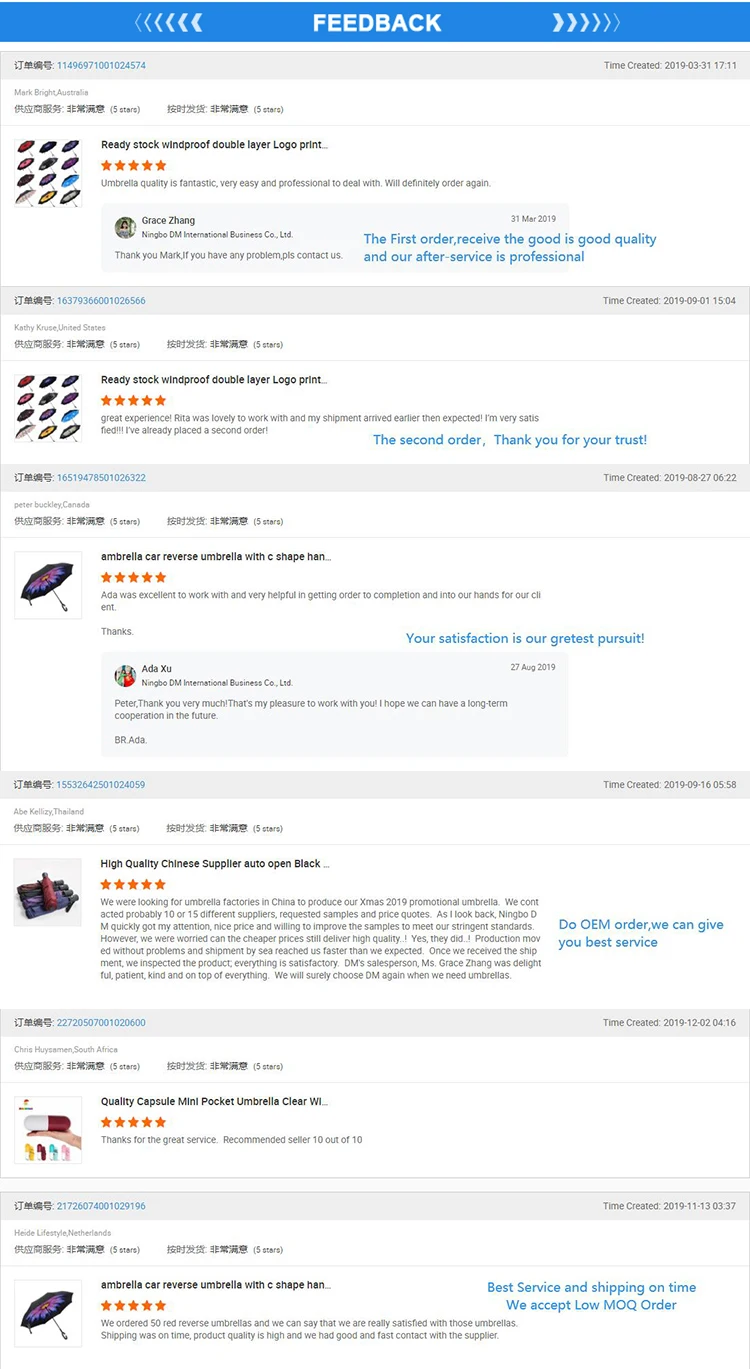Viewport: 750px width, 1369px height.
Task: Open the Quality Capsule Mini Pocket Umbrella title
Action: (x=214, y=1102)
